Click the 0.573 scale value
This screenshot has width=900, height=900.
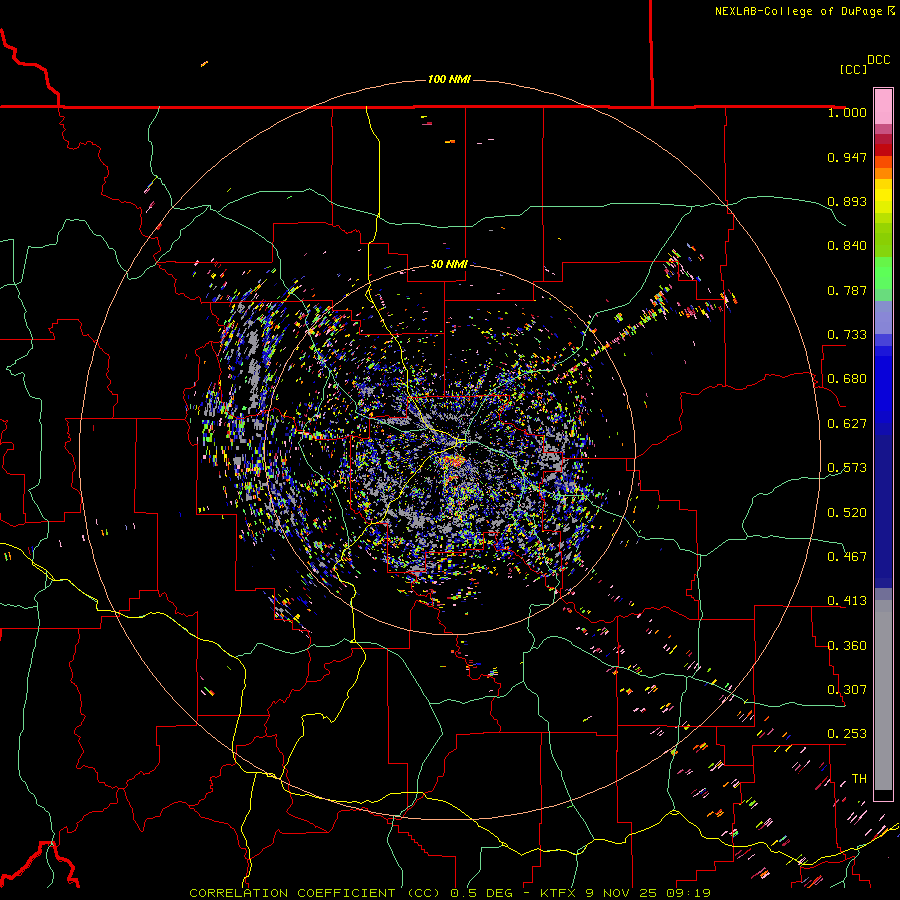click(847, 468)
